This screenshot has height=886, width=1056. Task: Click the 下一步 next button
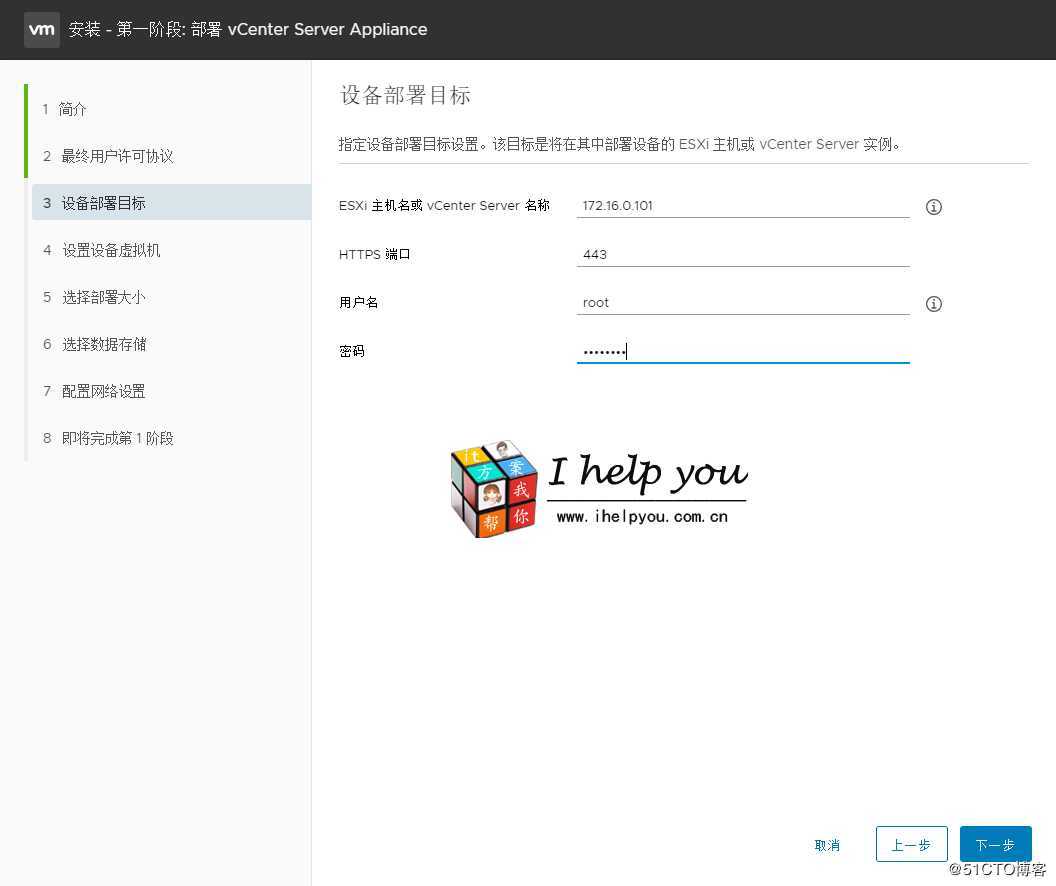(995, 844)
